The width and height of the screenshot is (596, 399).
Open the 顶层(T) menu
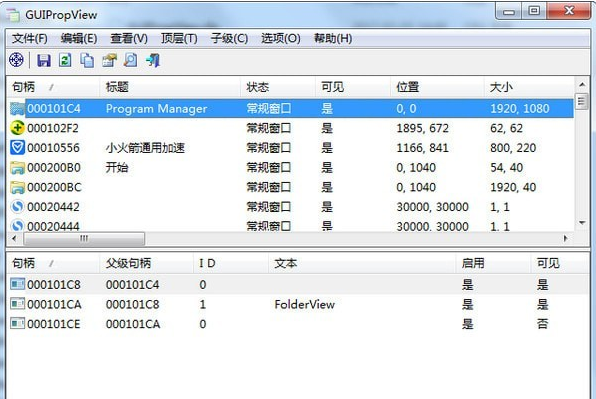[179, 38]
